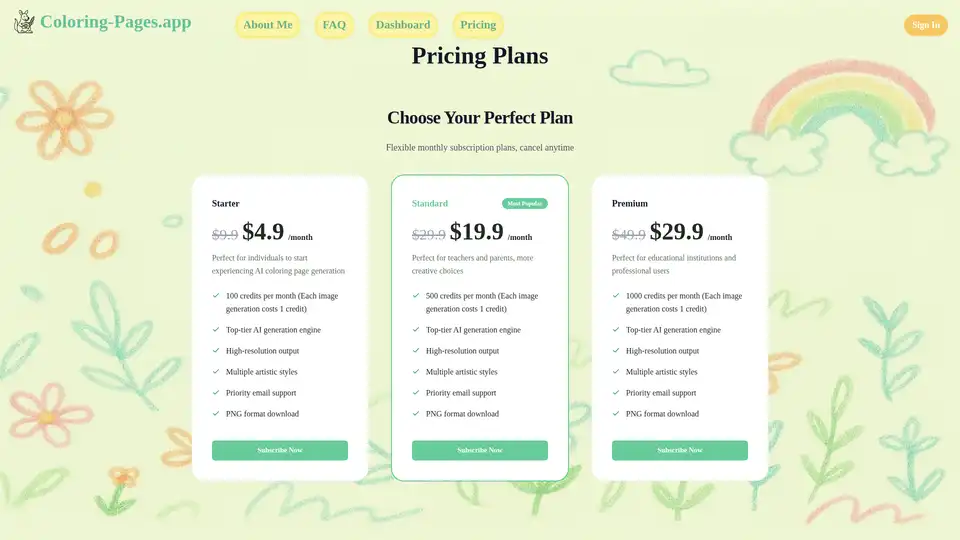Click the Most Popular badge
Screen dimensions: 960x540
[x=525, y=203]
